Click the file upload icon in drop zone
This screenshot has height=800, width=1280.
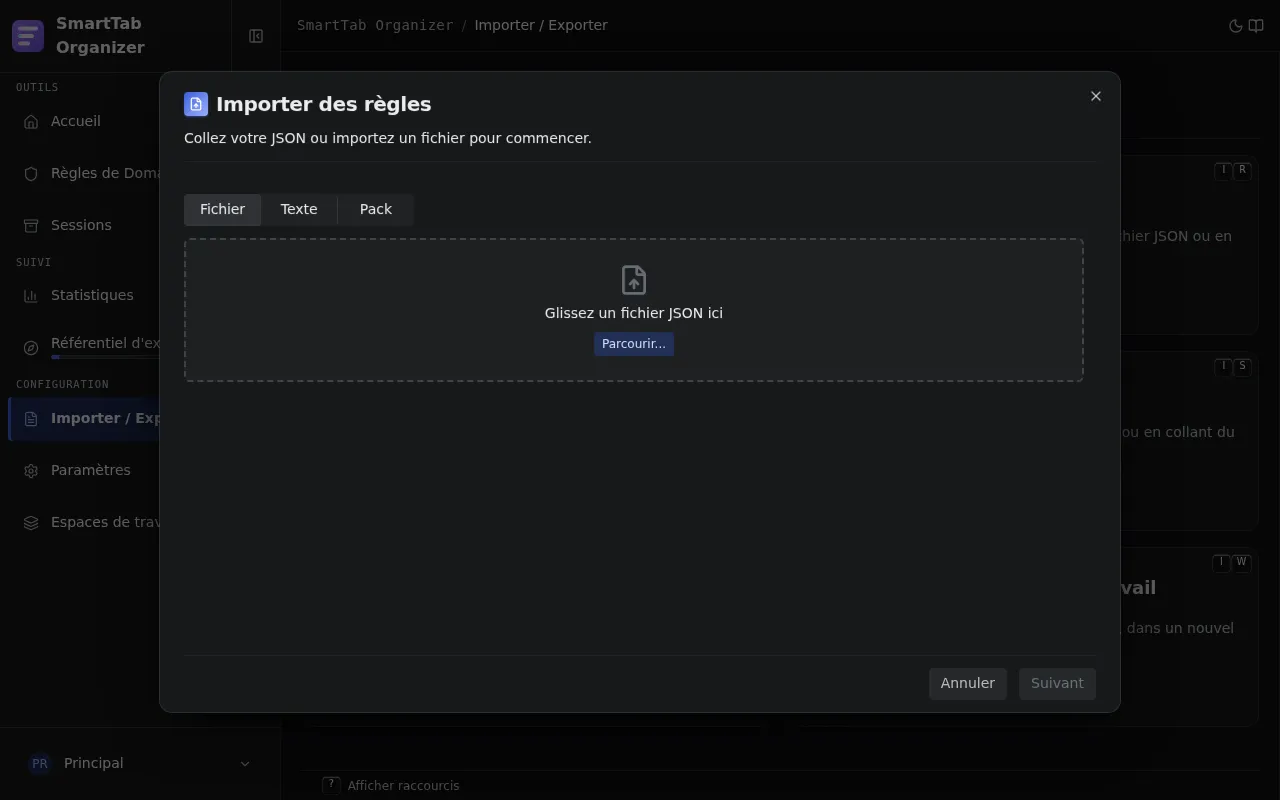click(634, 280)
